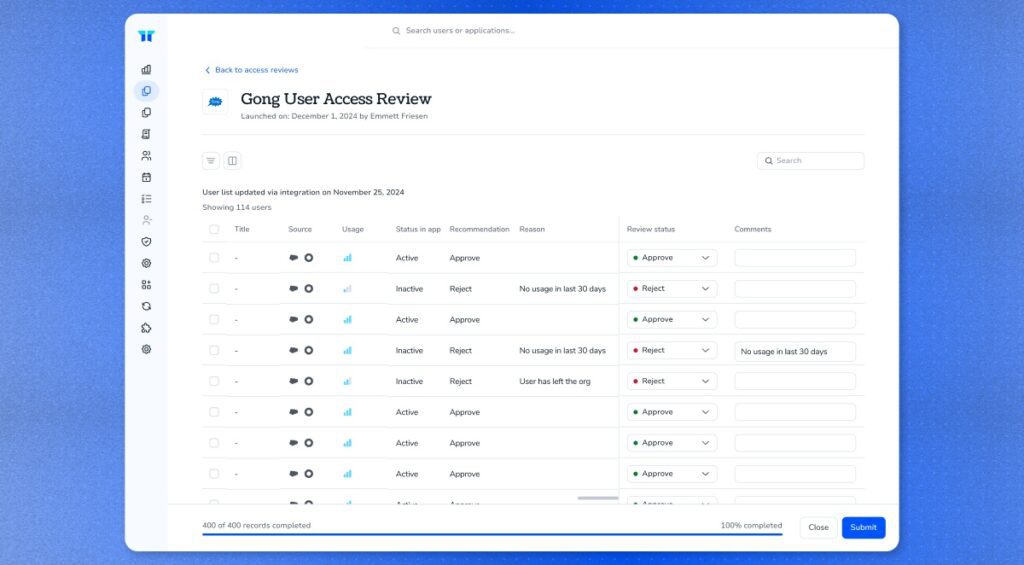Click the 'User has left the org' reason text
1024x565 pixels.
[554, 381]
